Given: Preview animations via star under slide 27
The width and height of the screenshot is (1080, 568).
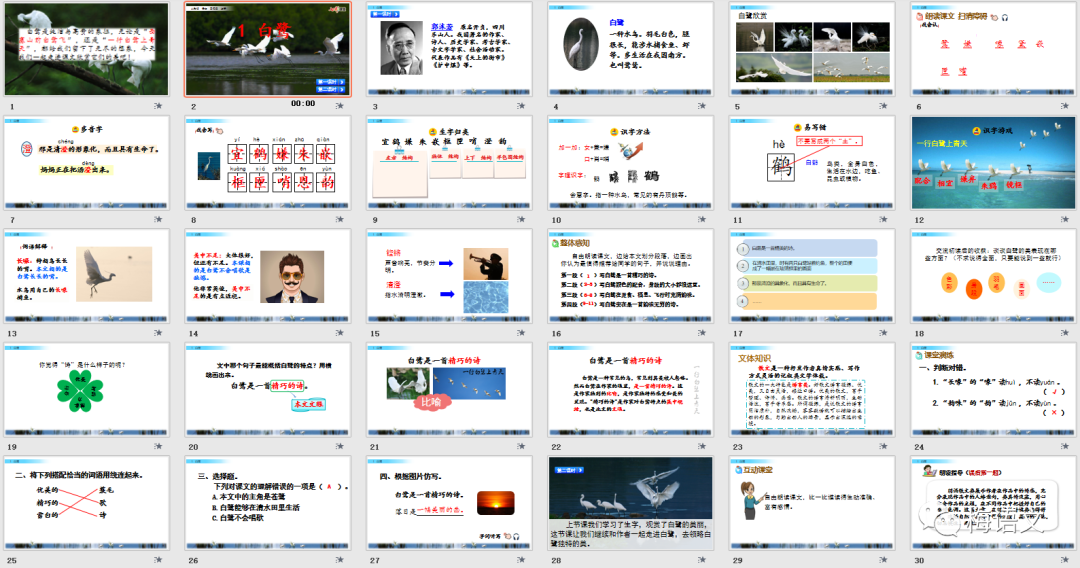Looking at the screenshot, I should click(x=521, y=559).
